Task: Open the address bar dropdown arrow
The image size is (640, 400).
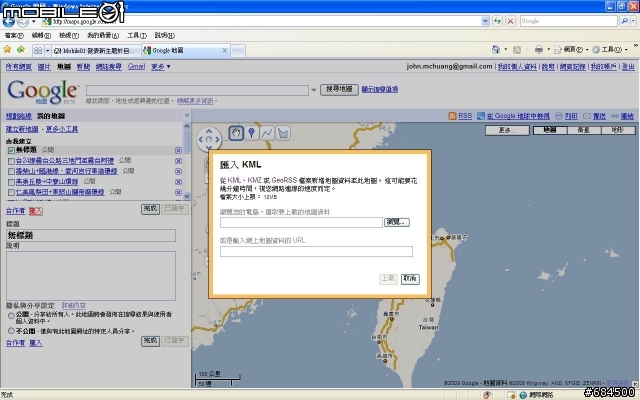Action: (x=485, y=21)
